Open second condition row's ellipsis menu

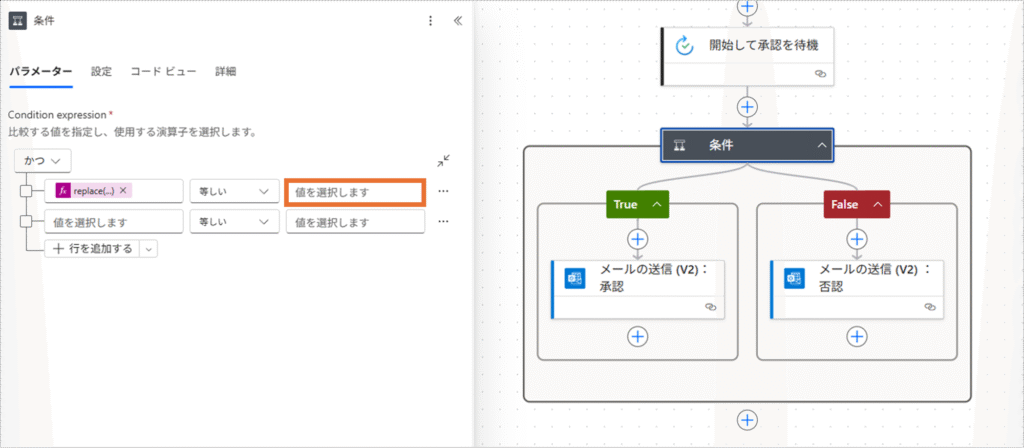coord(444,221)
